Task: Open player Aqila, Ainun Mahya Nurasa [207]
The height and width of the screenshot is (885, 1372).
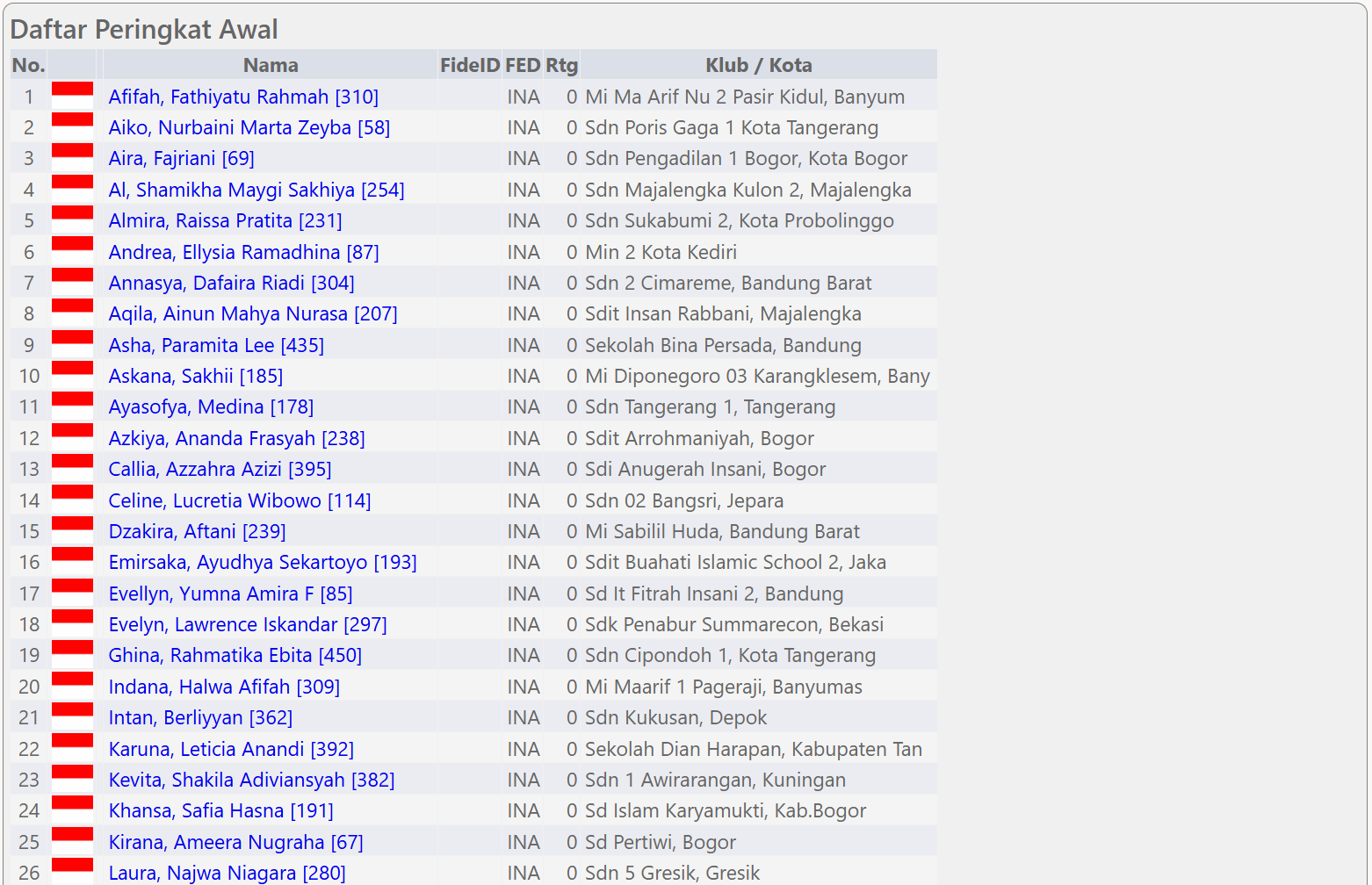Action: click(253, 313)
